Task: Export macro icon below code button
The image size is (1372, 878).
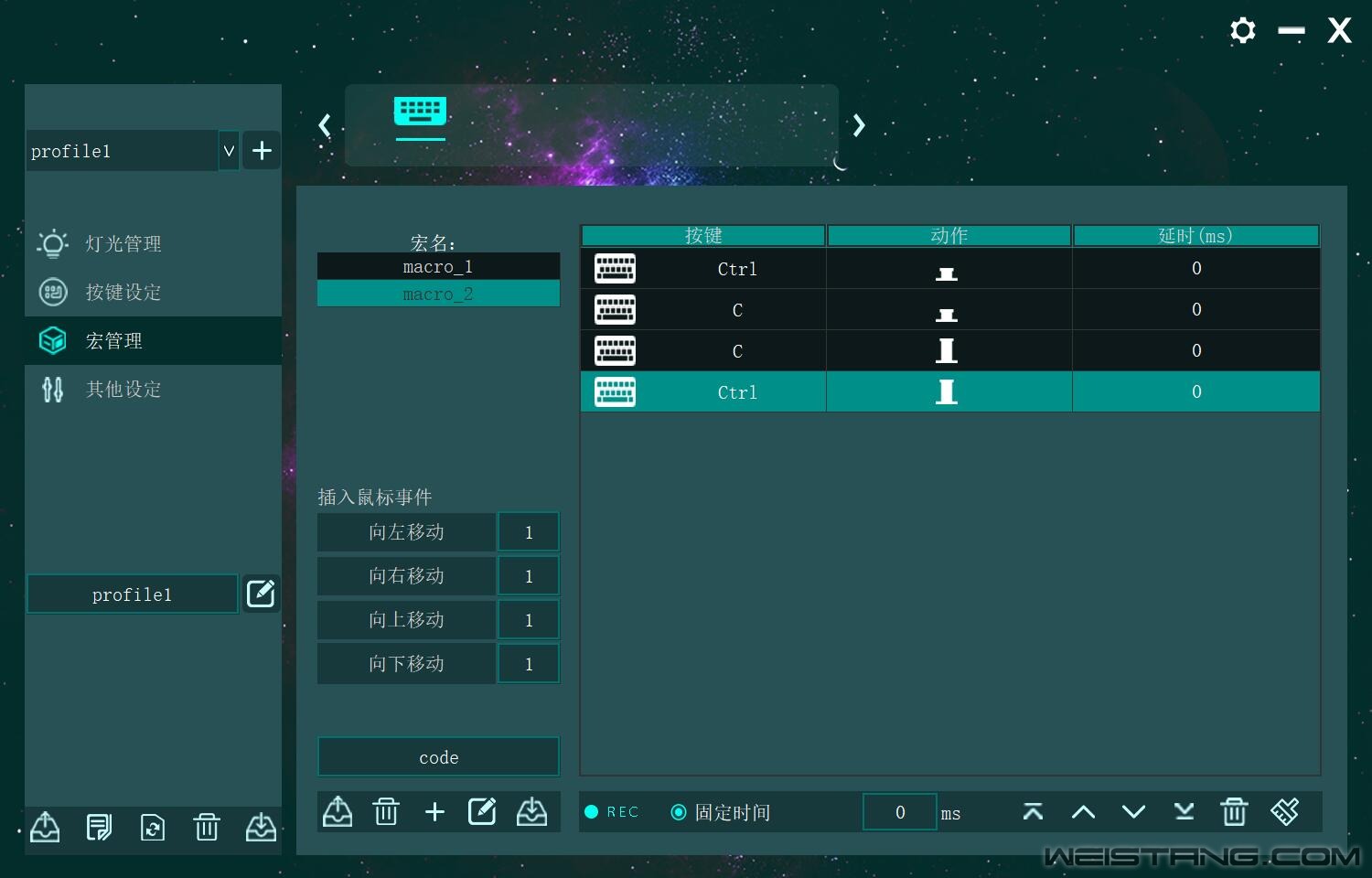Action: 338,811
